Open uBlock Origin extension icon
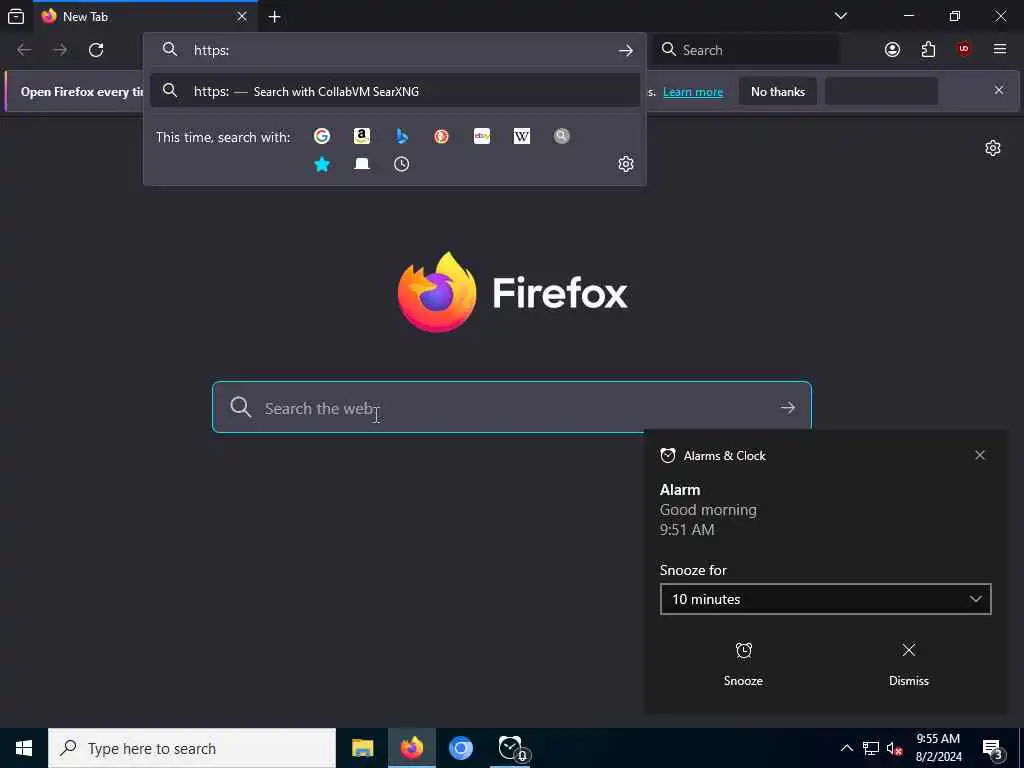1024x768 pixels. (x=964, y=50)
